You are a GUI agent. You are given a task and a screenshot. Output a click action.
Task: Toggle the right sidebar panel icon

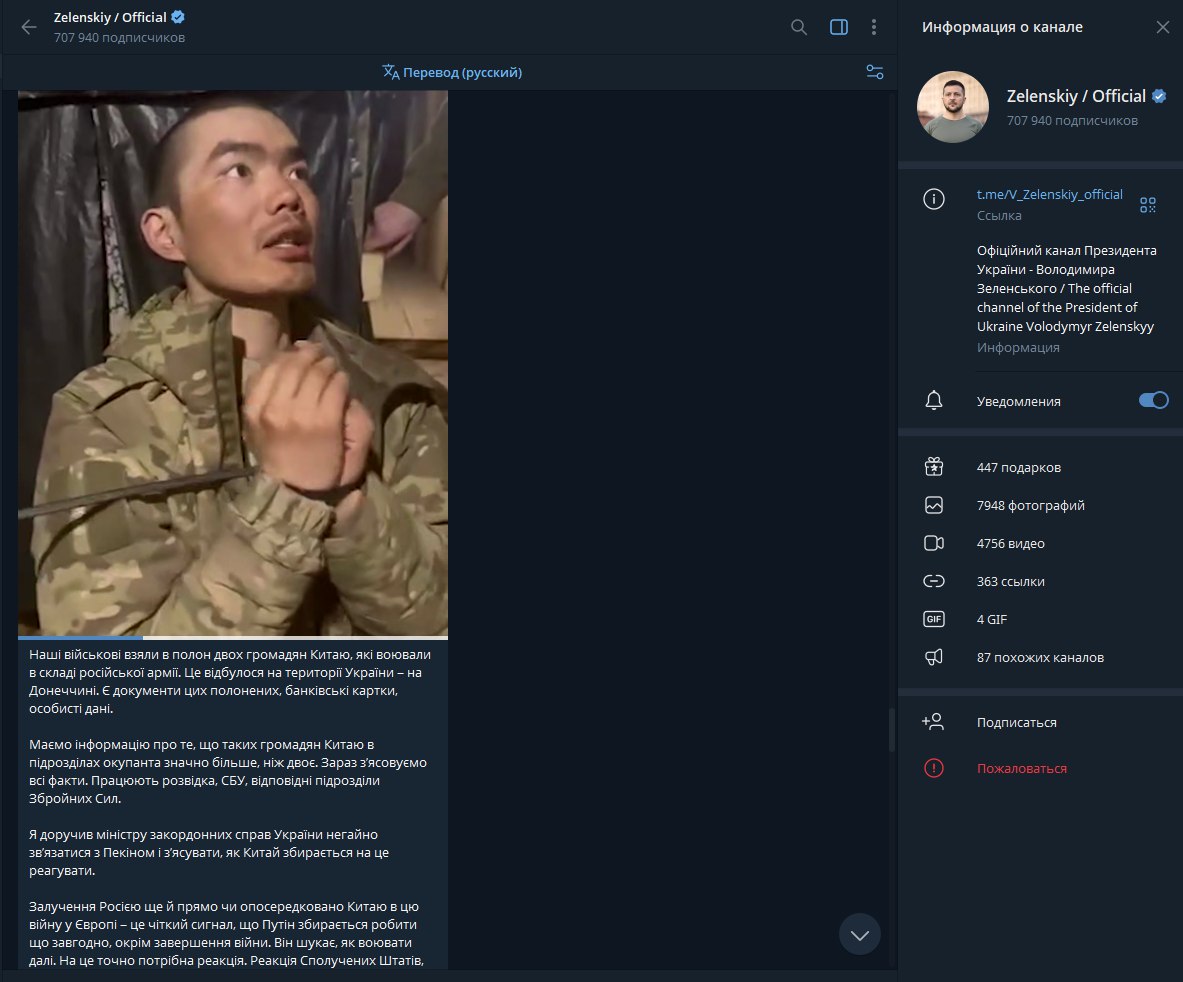[x=839, y=27]
